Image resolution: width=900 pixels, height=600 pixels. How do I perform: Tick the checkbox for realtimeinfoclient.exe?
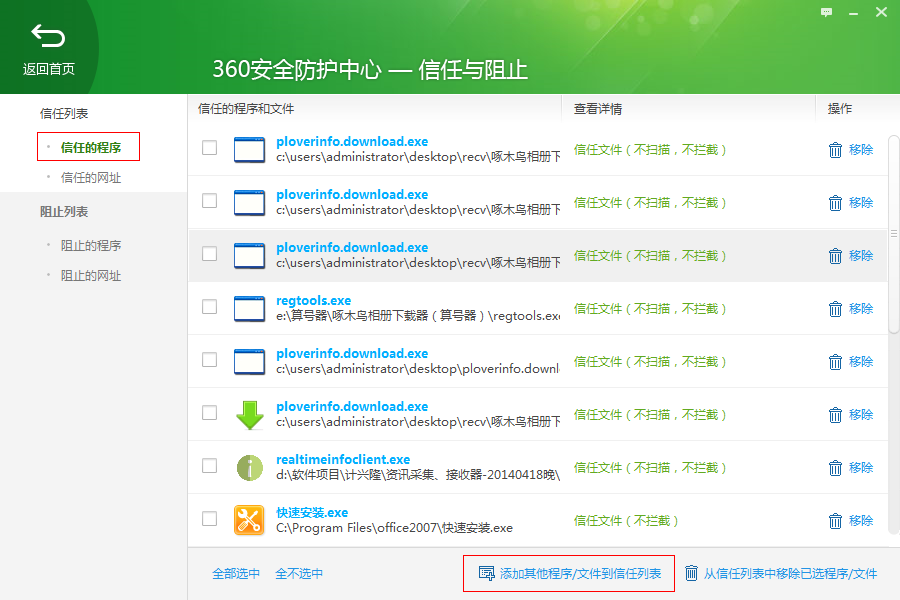click(210, 466)
